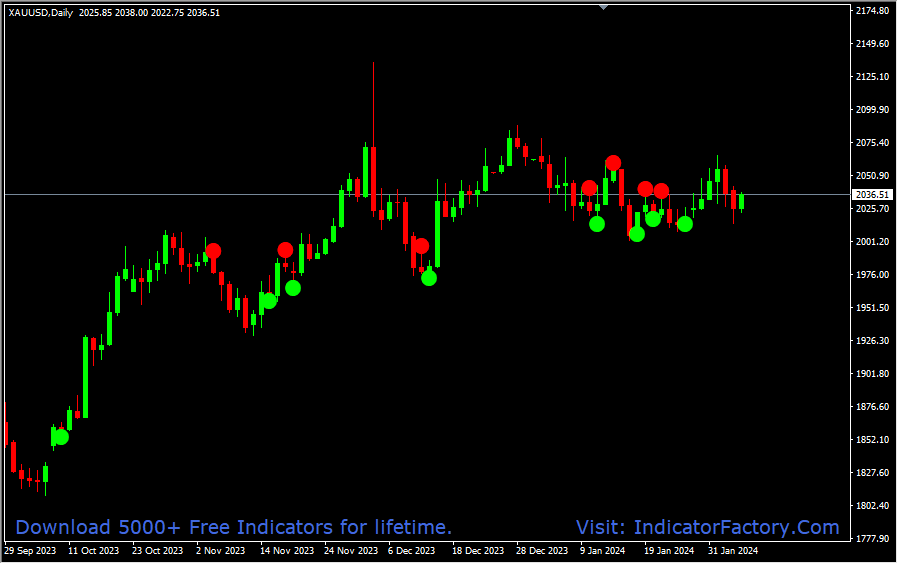Click the 2001.20 price axis label
Screen dimensions: 898x564
tap(872, 242)
